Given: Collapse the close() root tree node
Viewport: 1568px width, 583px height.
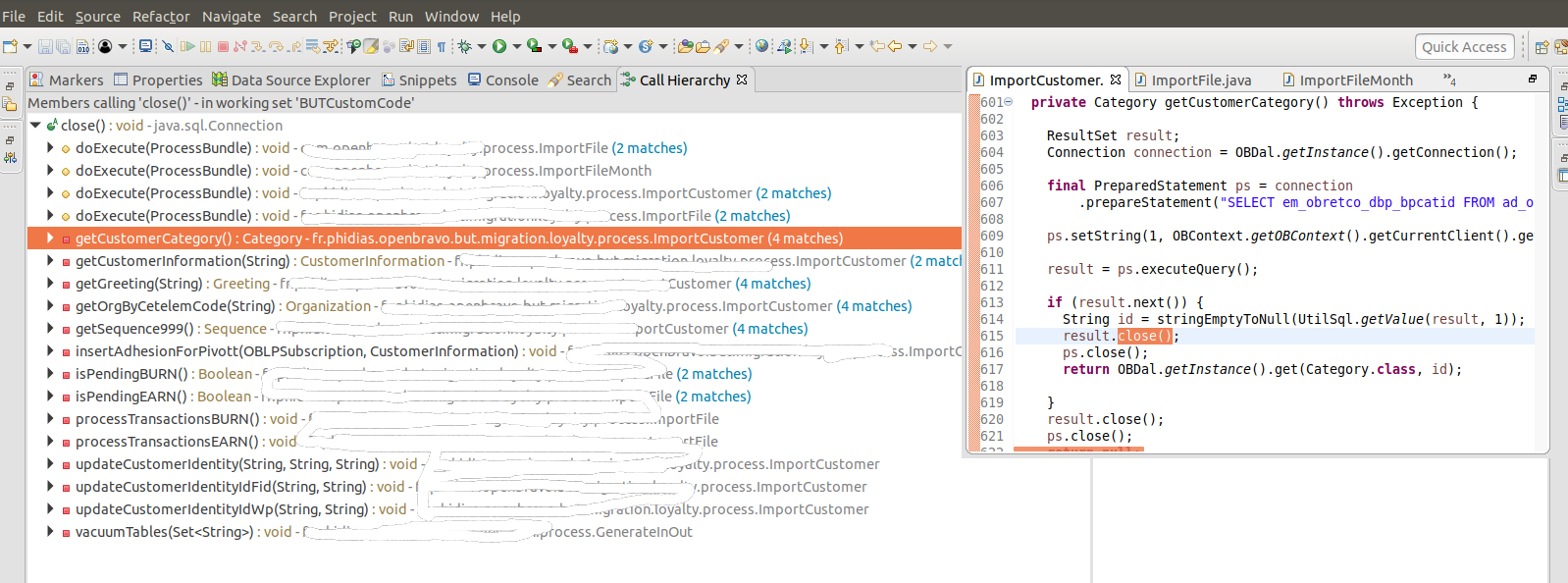Looking at the screenshot, I should tap(36, 126).
